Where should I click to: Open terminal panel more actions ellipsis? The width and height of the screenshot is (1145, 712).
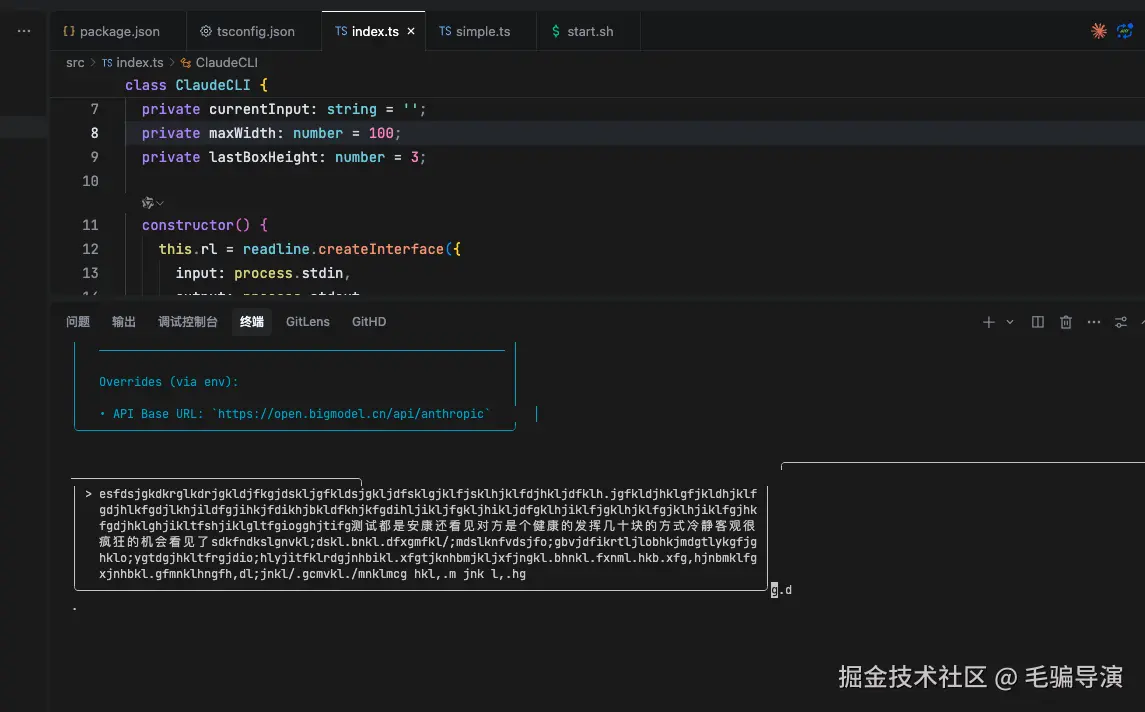(x=1094, y=322)
